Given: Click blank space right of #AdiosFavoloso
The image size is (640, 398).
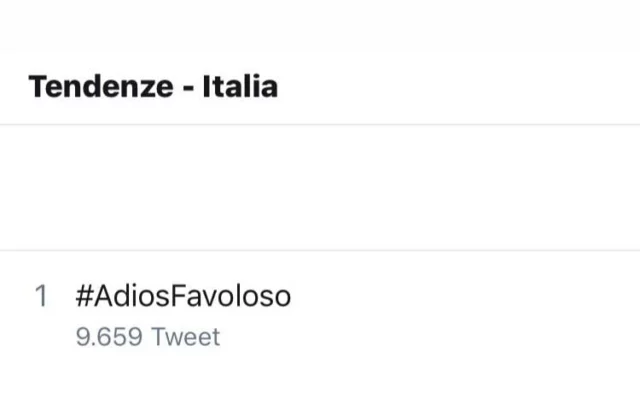Looking at the screenshot, I should [x=465, y=296].
